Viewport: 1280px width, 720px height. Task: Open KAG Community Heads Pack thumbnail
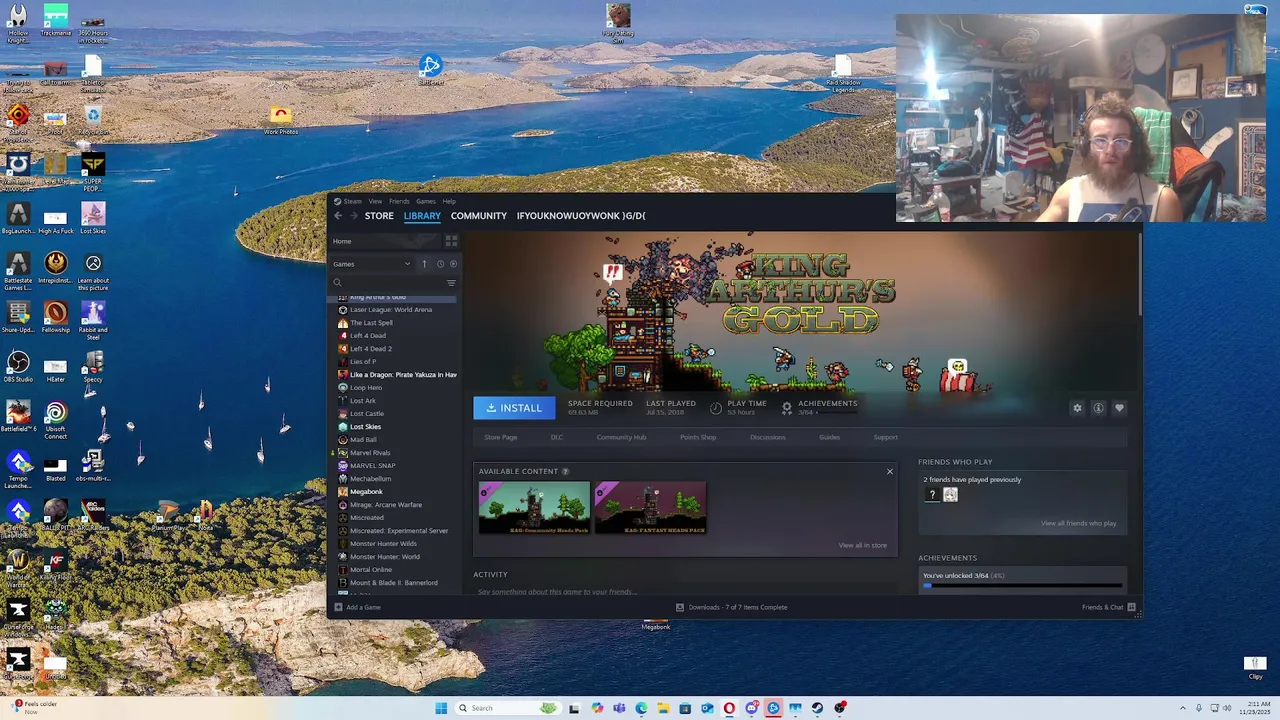point(534,508)
